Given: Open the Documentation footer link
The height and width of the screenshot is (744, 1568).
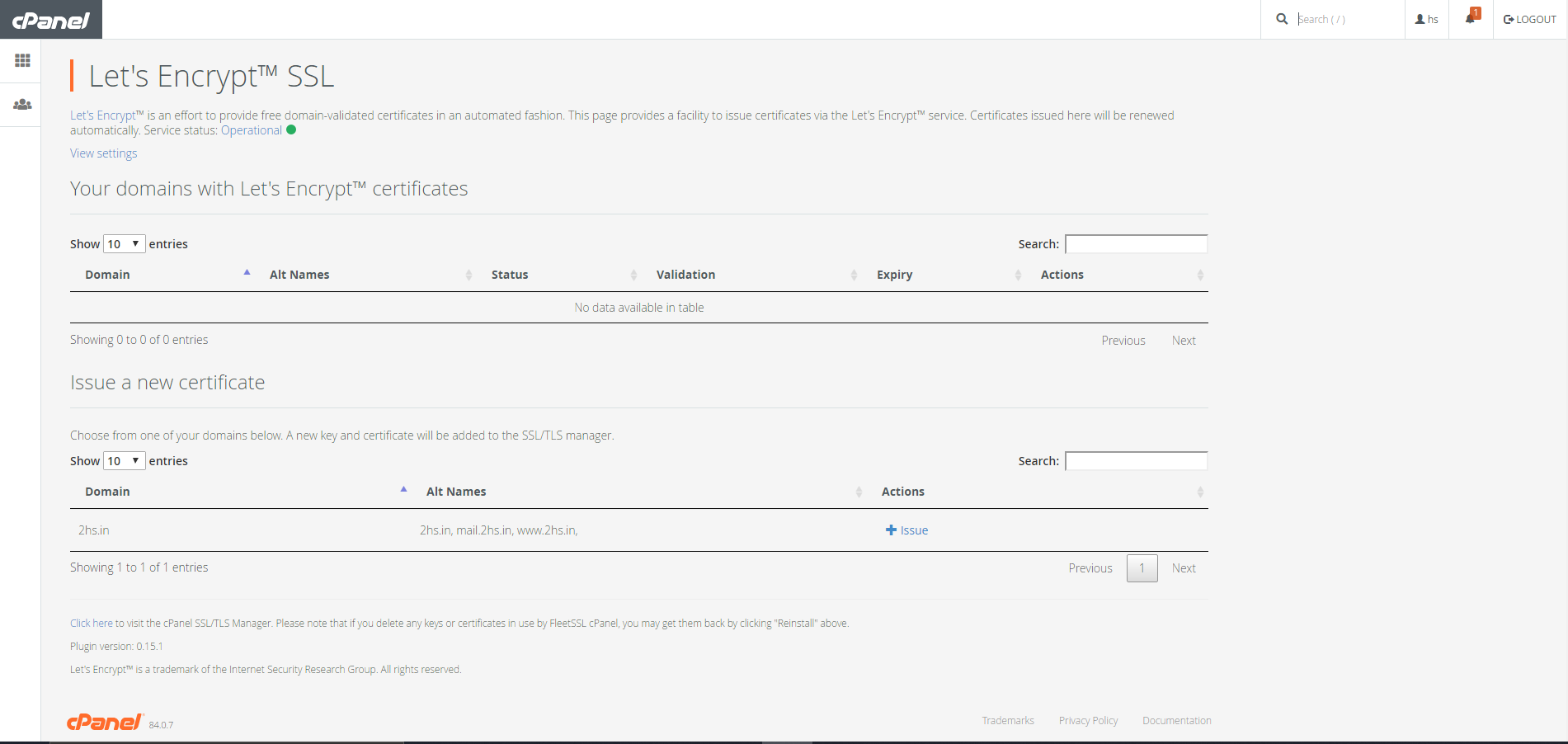Looking at the screenshot, I should [x=1177, y=721].
